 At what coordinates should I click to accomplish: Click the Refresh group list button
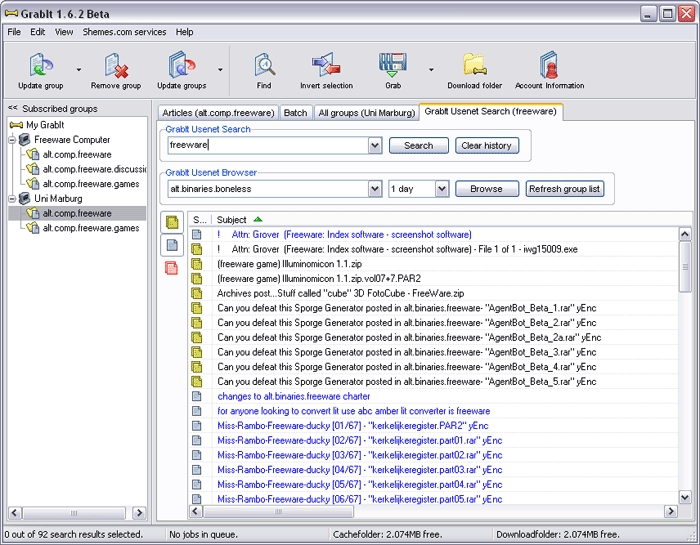coord(565,189)
